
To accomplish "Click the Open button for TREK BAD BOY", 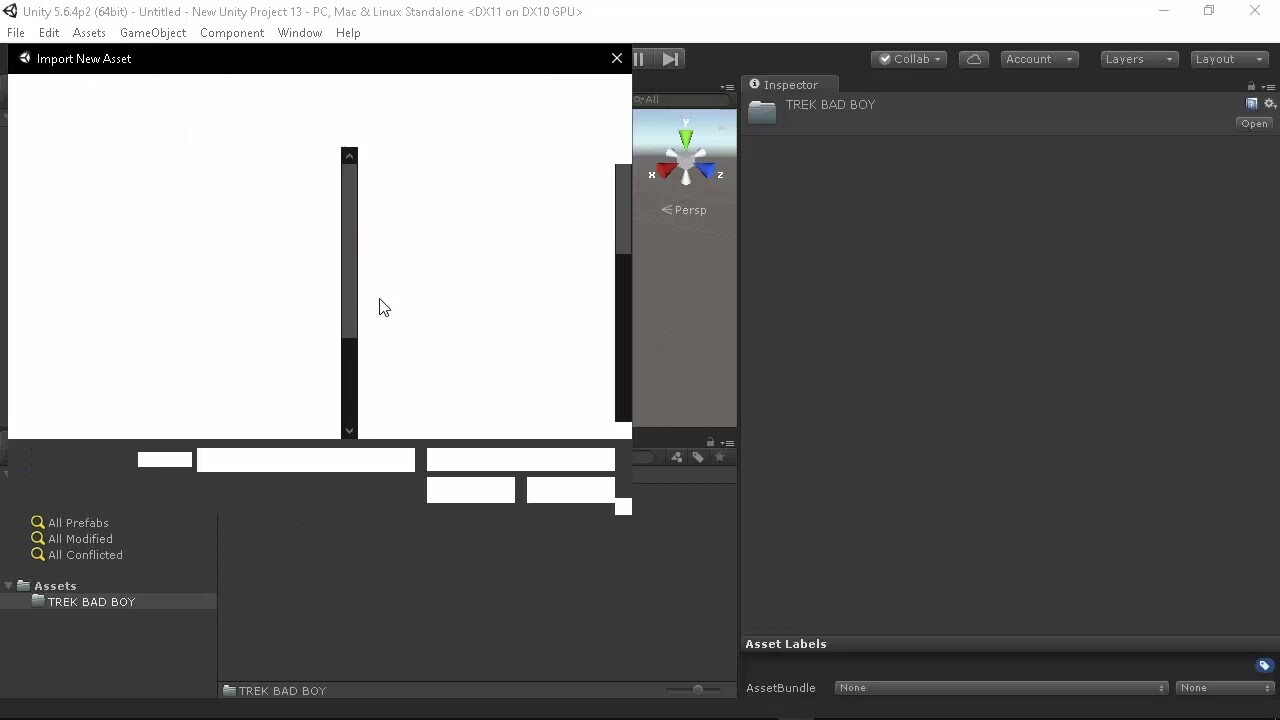I will (x=1254, y=123).
